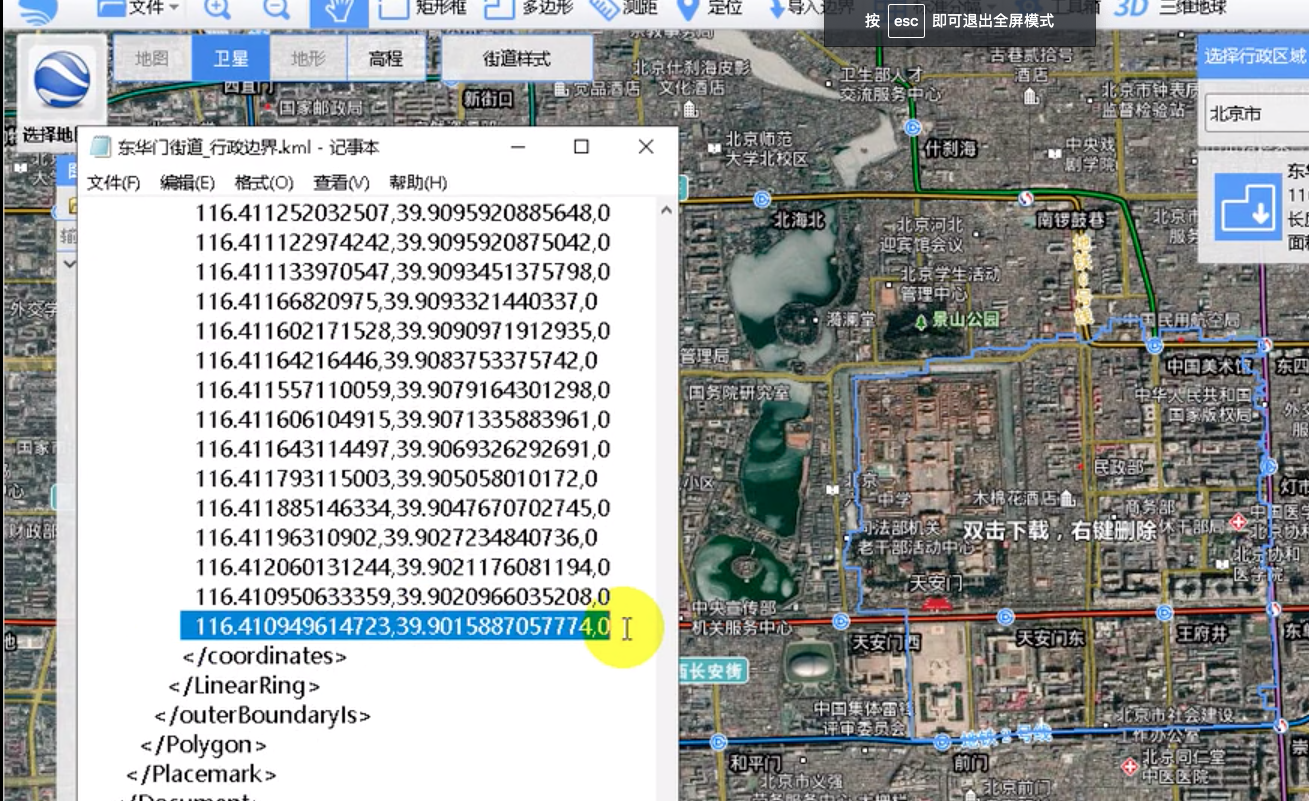Click the 中国美术馆 subway station marker

click(1154, 345)
